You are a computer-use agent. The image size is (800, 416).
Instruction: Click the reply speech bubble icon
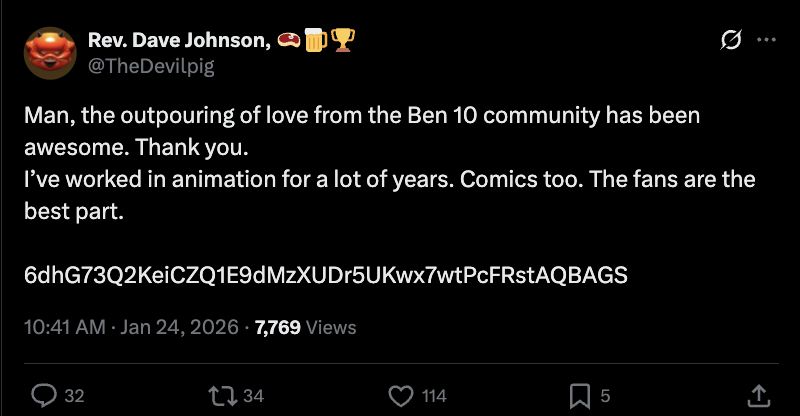(x=44, y=396)
